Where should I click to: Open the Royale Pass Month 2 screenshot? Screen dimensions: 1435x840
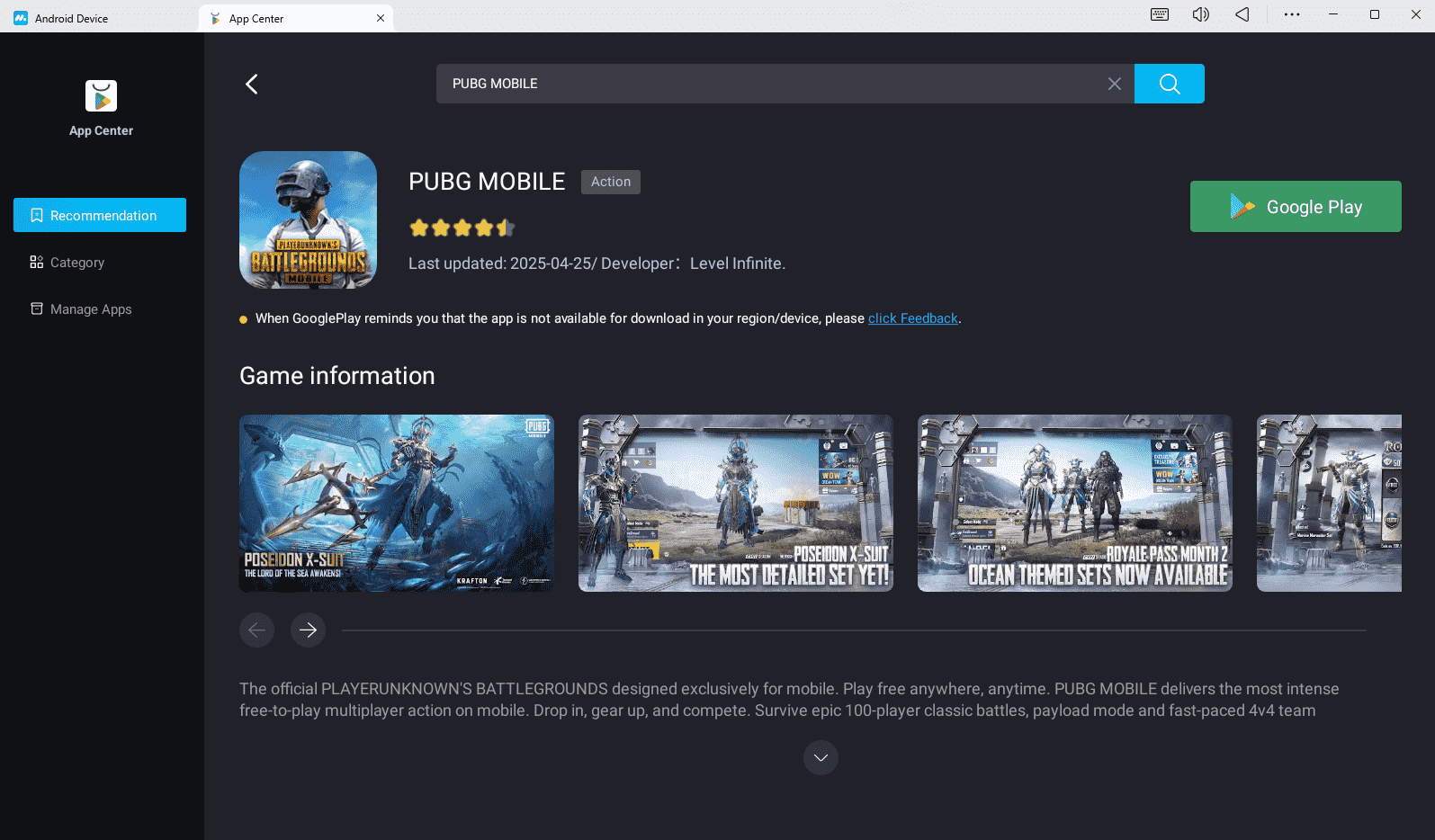1075,503
